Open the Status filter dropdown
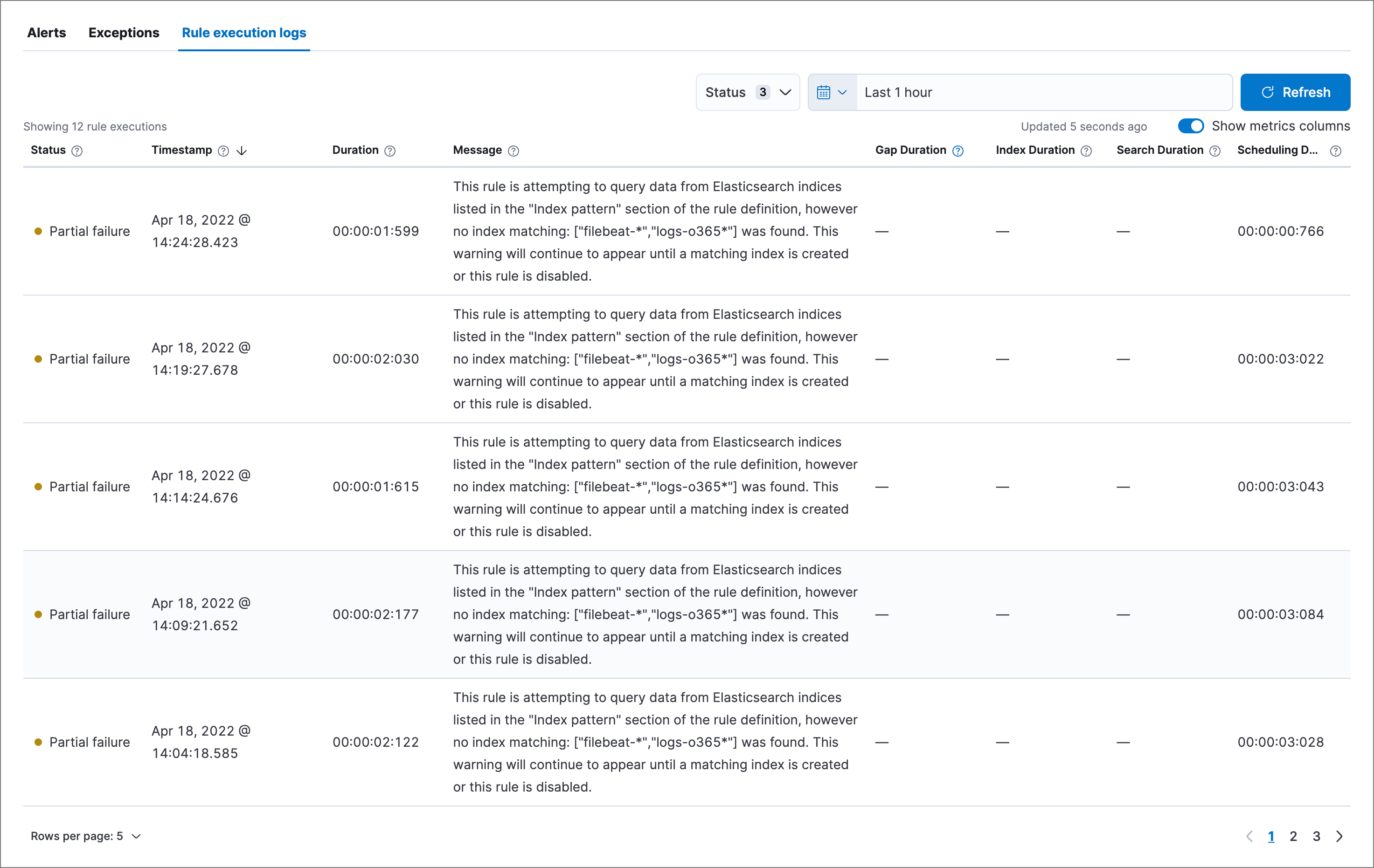The width and height of the screenshot is (1374, 868). (748, 92)
